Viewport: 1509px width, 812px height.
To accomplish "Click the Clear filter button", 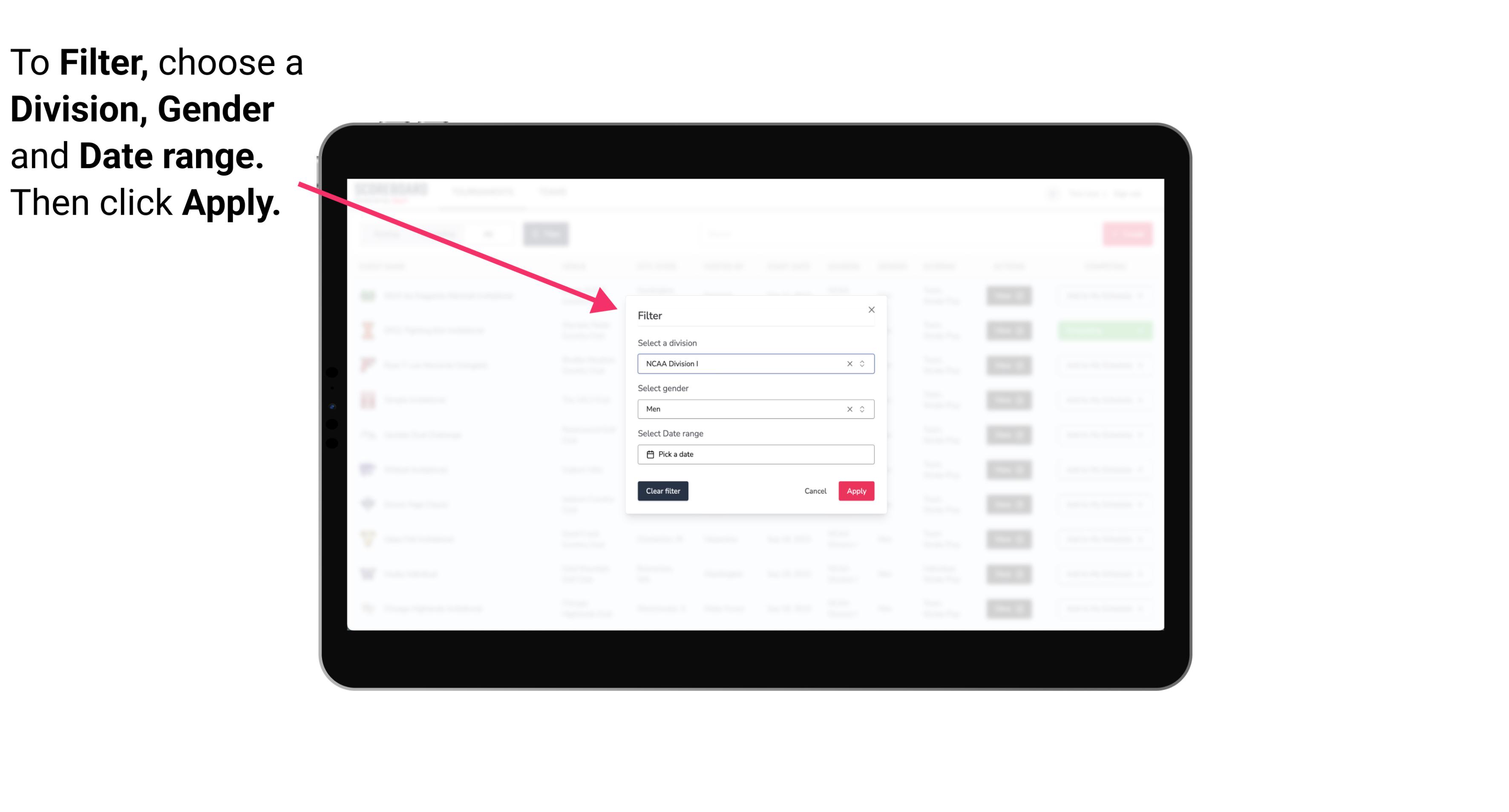I will (662, 491).
